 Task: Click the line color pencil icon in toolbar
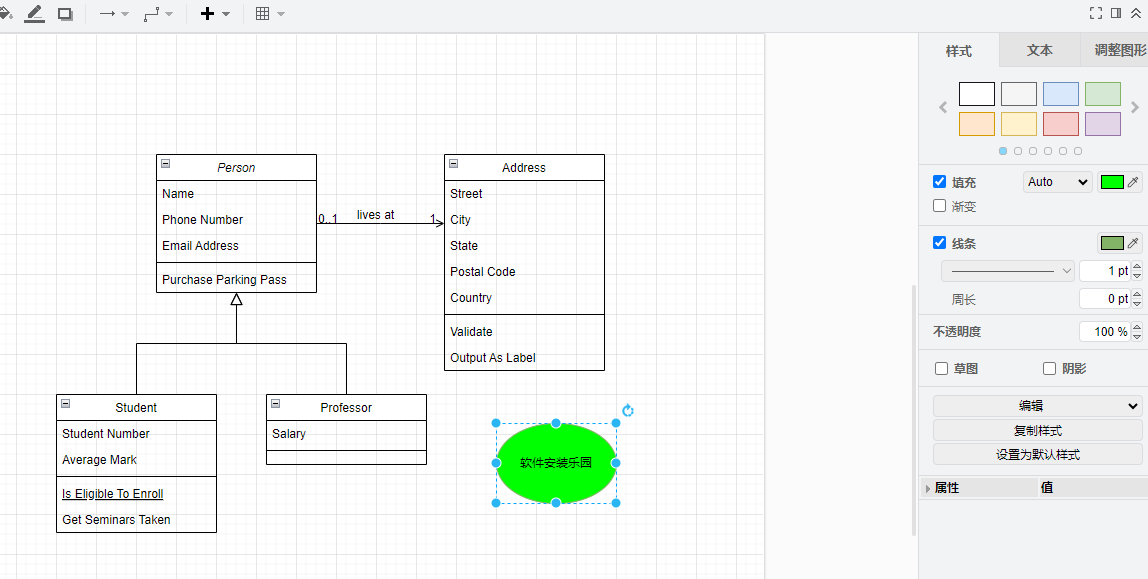[35, 14]
